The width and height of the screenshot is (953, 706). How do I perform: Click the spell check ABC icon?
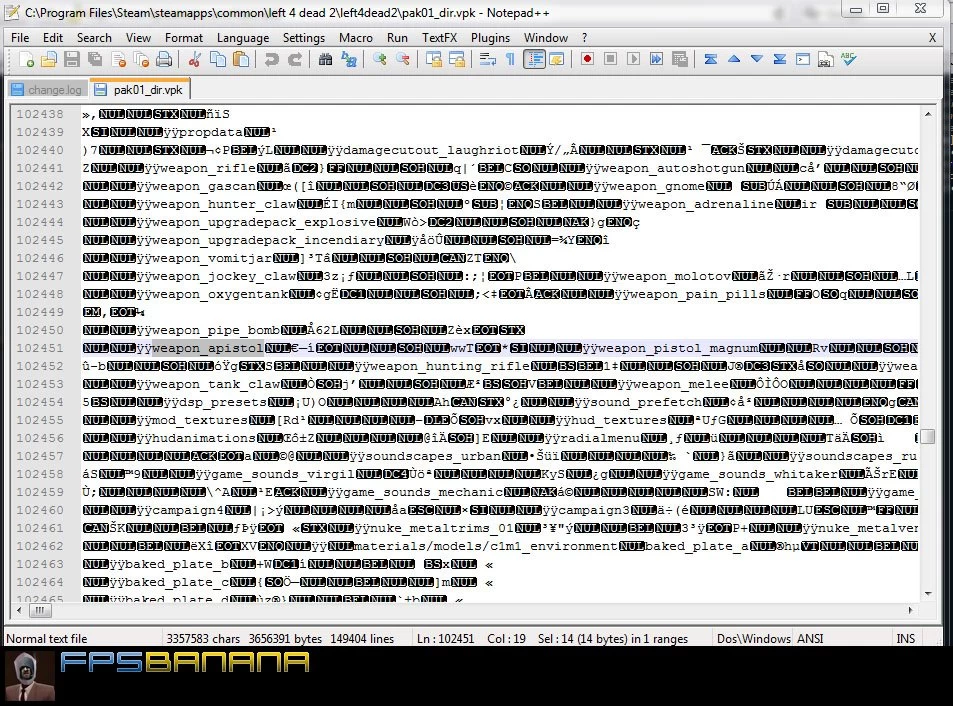(849, 60)
